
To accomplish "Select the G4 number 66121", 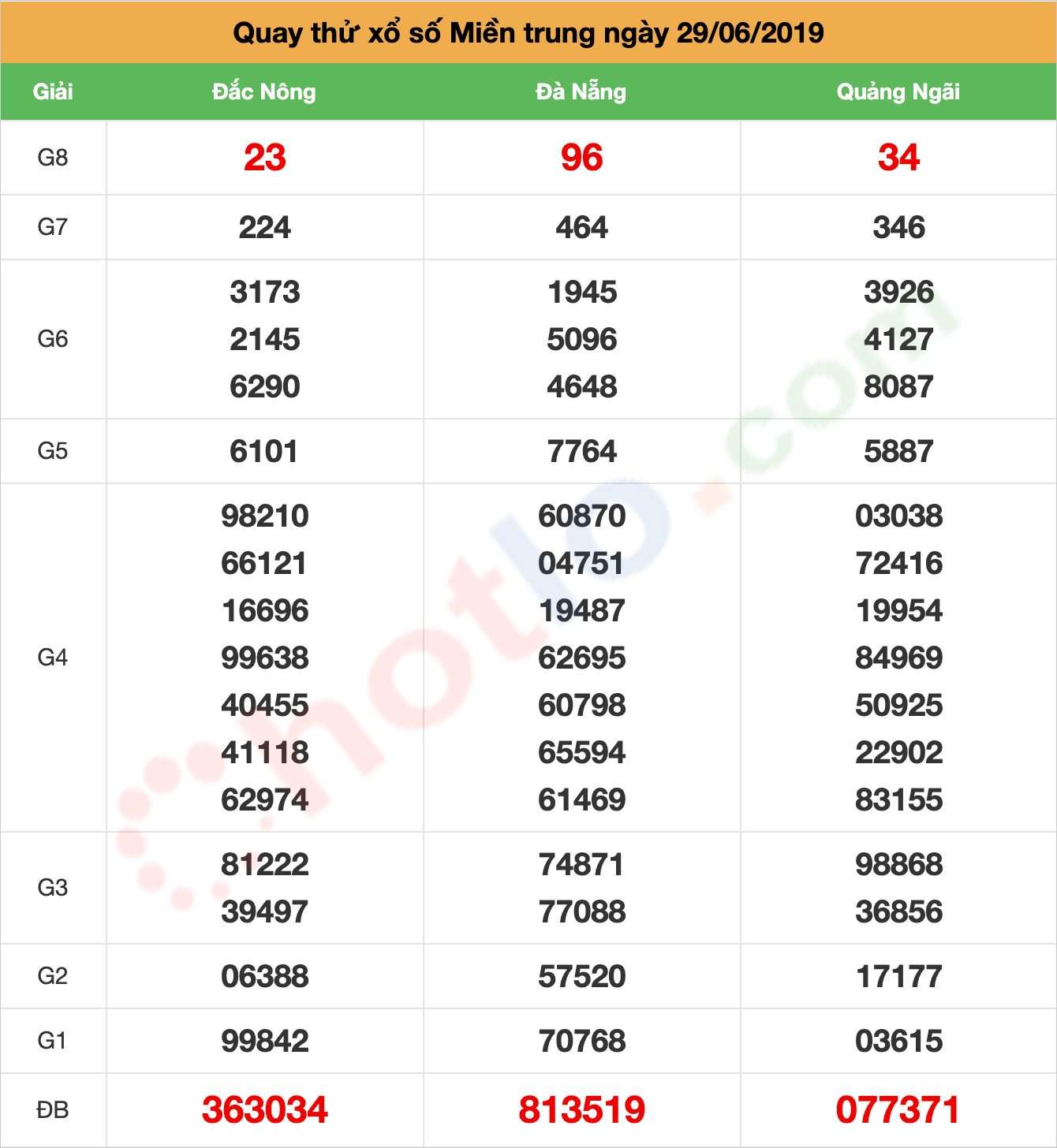I will (264, 564).
